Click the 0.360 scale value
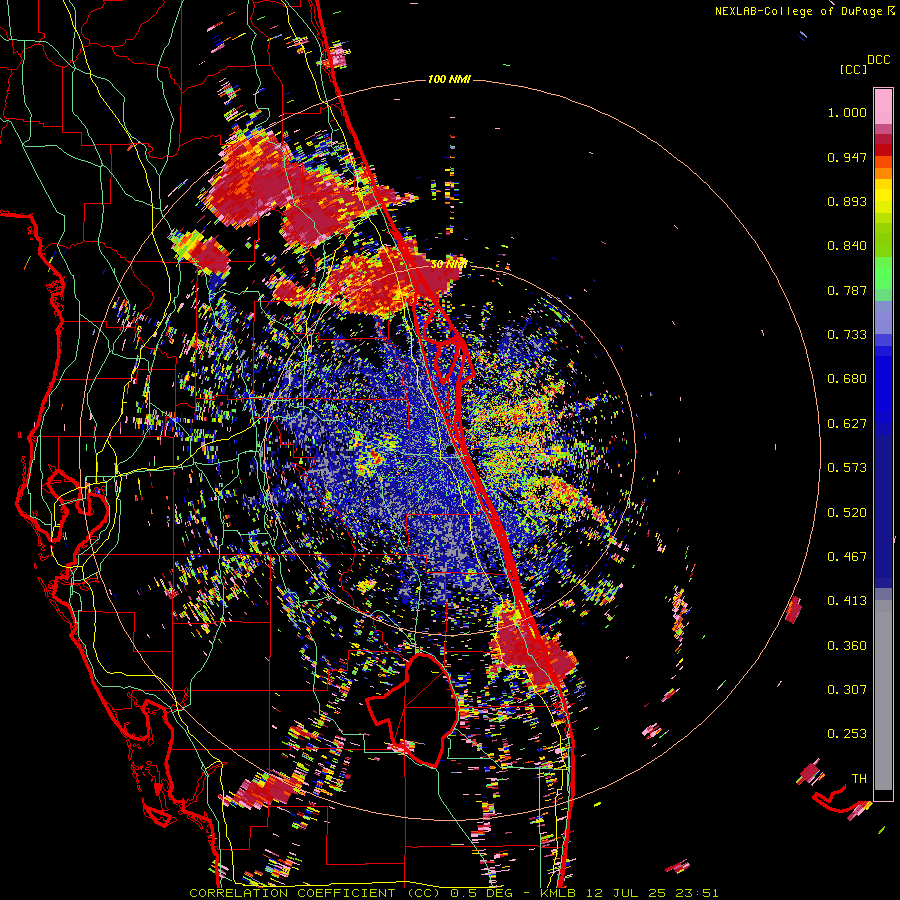Viewport: 900px width, 900px height. tap(847, 646)
